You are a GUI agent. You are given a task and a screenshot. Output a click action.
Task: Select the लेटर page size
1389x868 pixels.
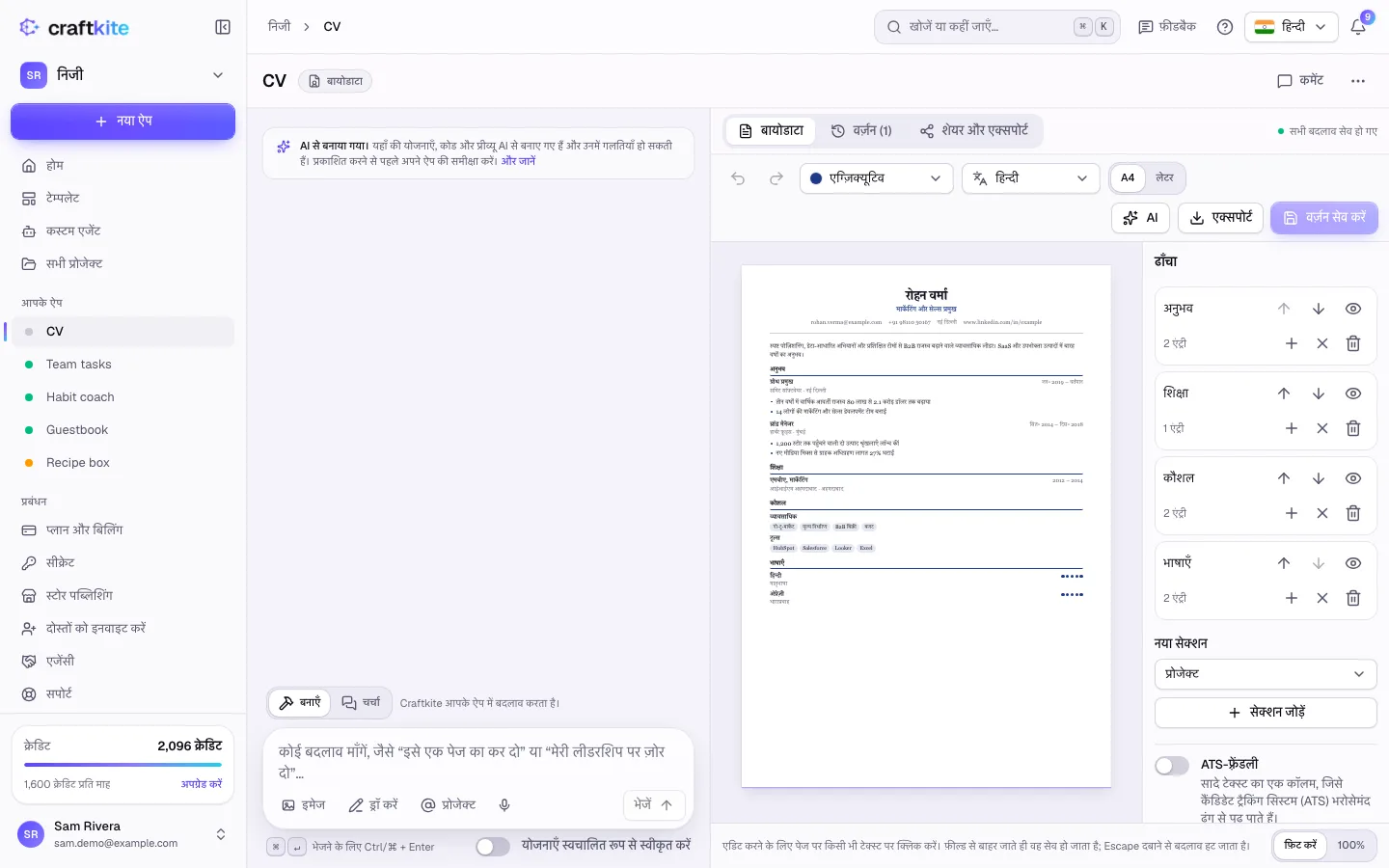pyautogui.click(x=1165, y=178)
